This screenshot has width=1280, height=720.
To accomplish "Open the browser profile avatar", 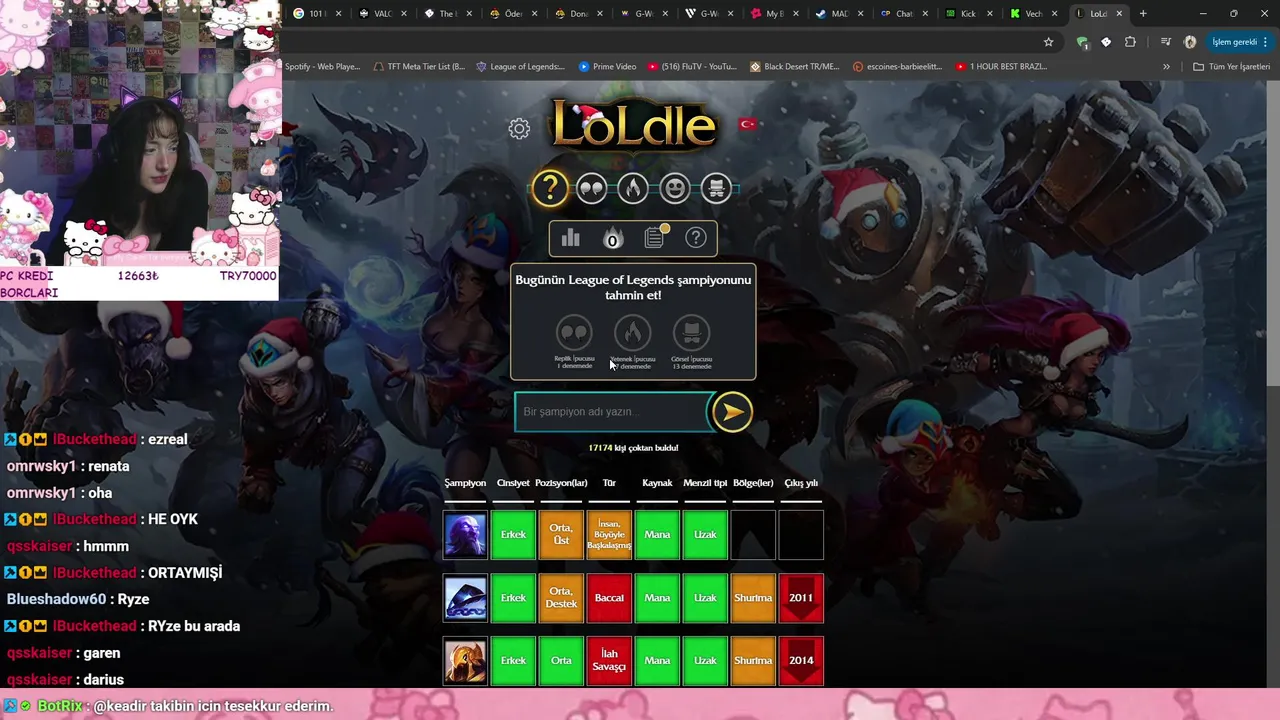I will click(1190, 42).
